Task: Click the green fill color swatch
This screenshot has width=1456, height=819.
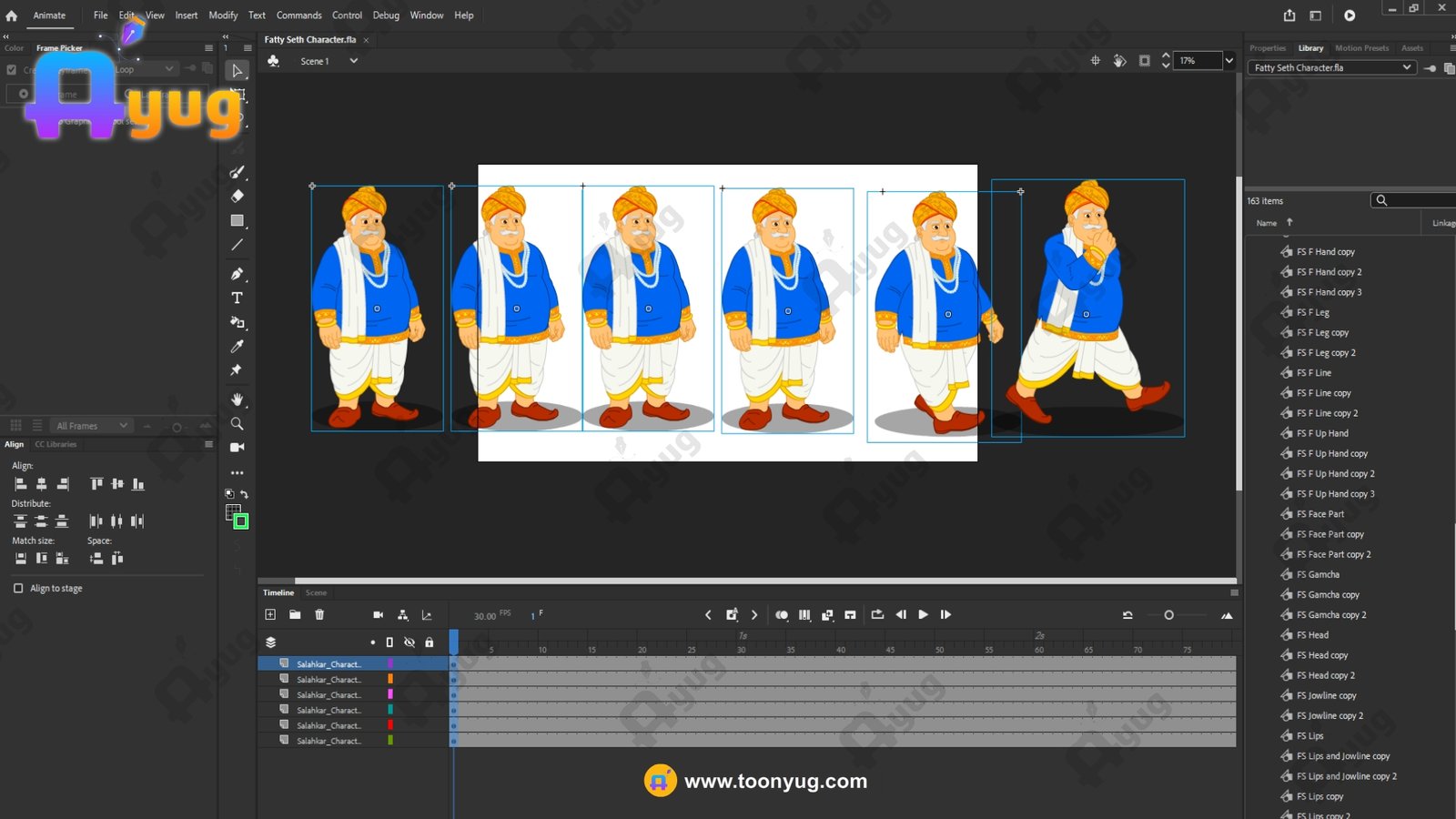Action: coord(241,521)
